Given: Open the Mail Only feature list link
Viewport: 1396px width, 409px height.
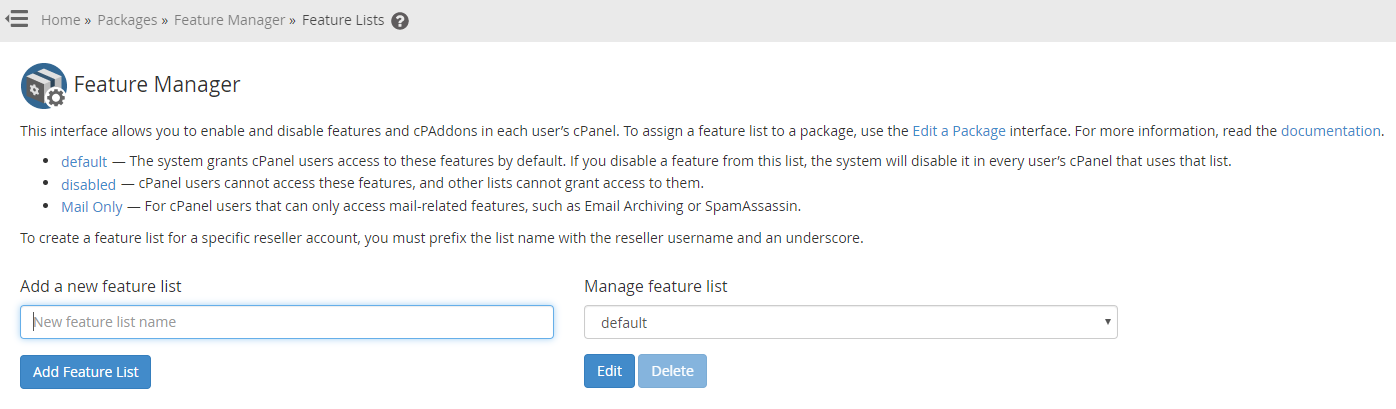Looking at the screenshot, I should click(92, 207).
